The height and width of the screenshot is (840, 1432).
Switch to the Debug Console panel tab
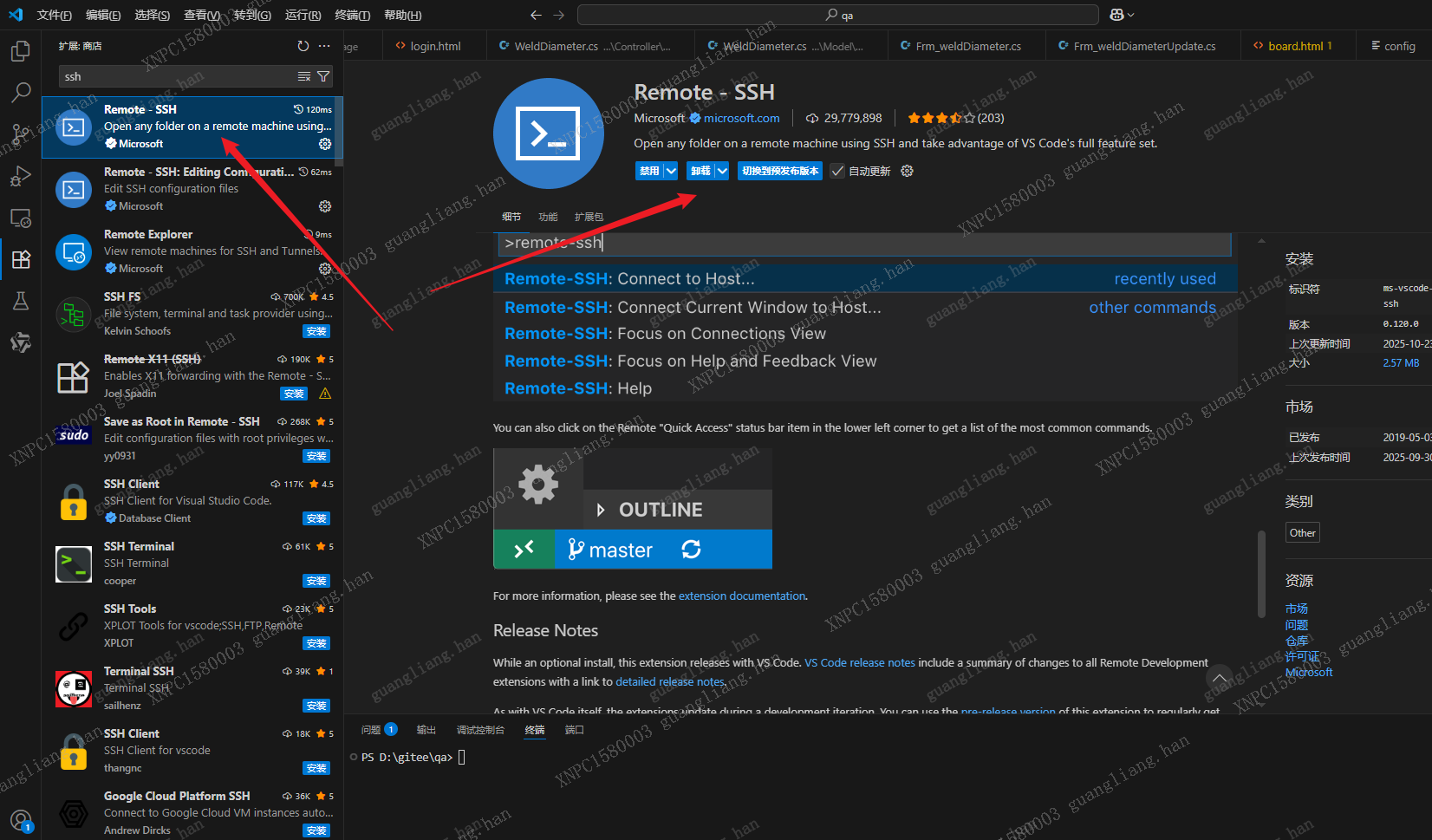click(480, 730)
